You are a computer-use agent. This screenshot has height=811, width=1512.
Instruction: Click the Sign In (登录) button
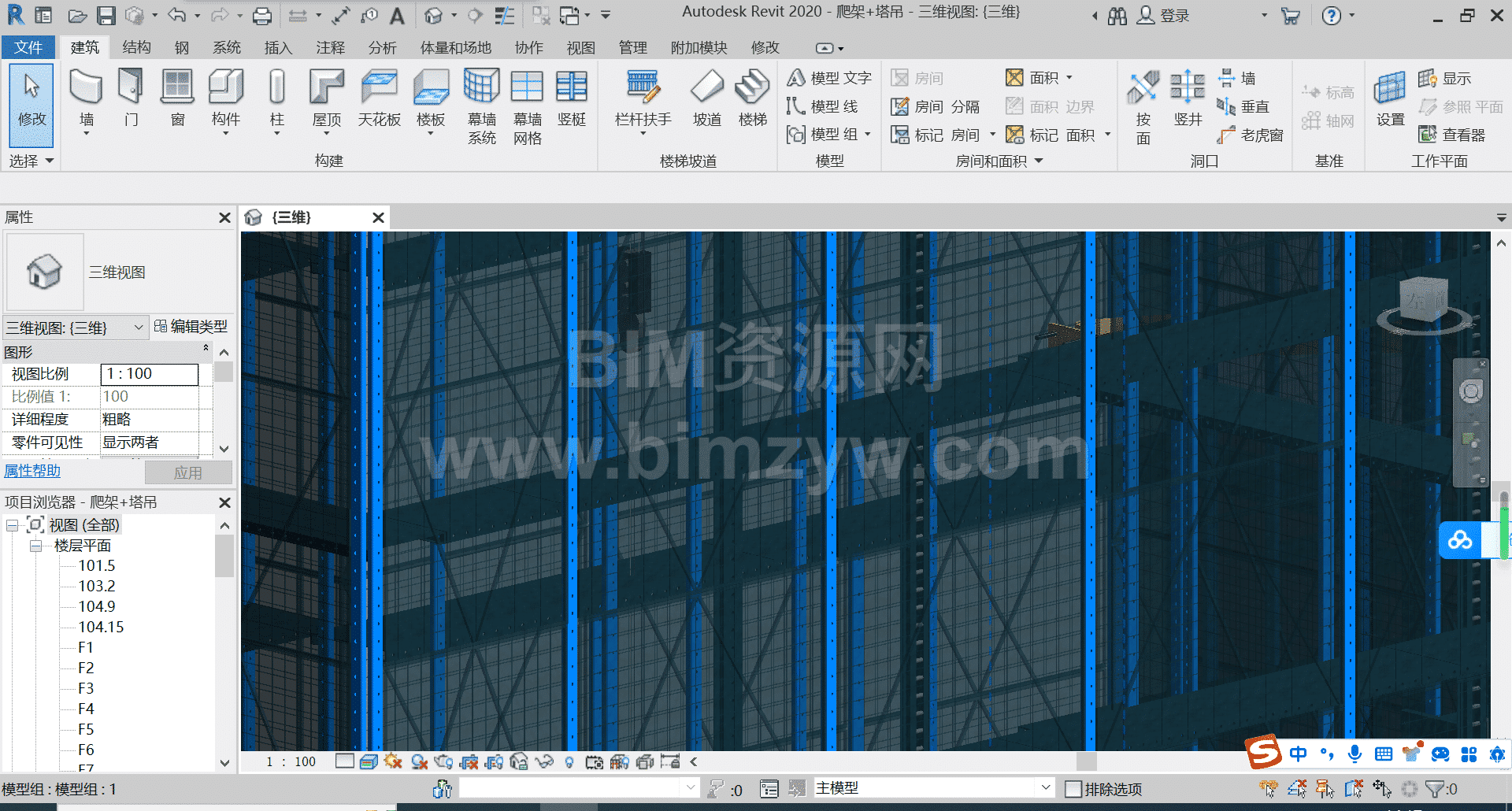(x=1164, y=16)
